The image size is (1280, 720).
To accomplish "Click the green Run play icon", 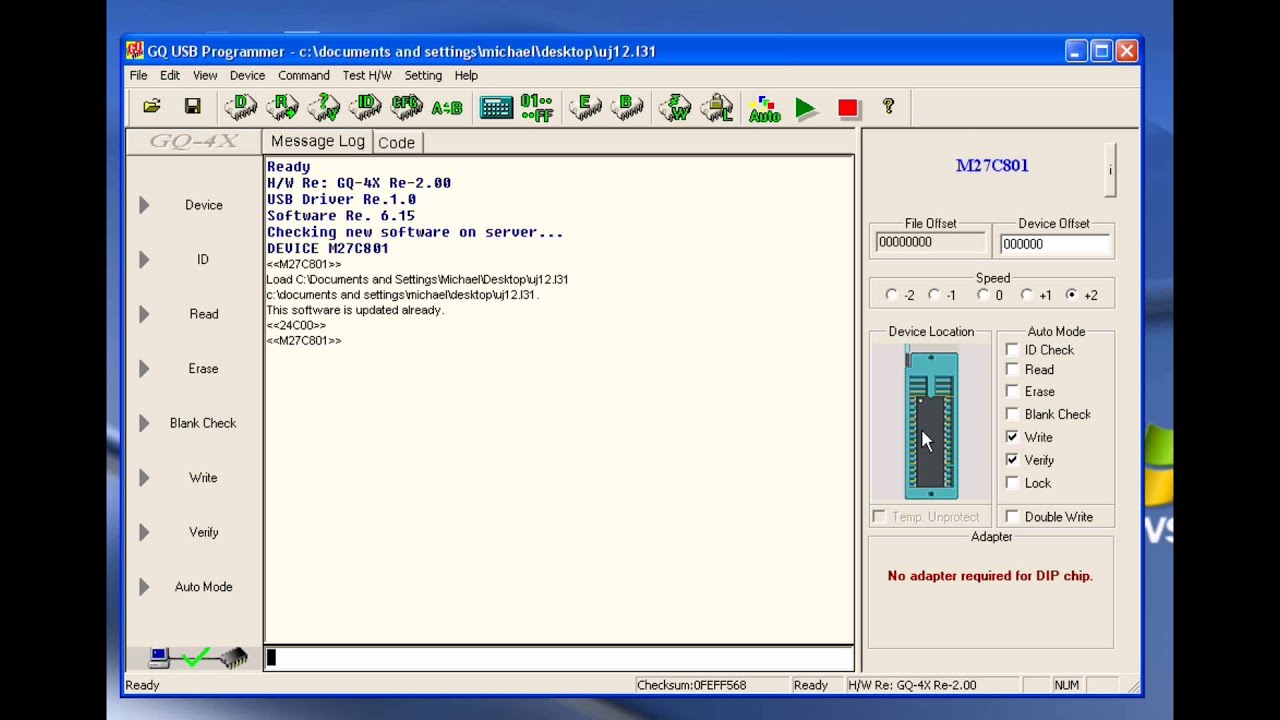I will 806,108.
